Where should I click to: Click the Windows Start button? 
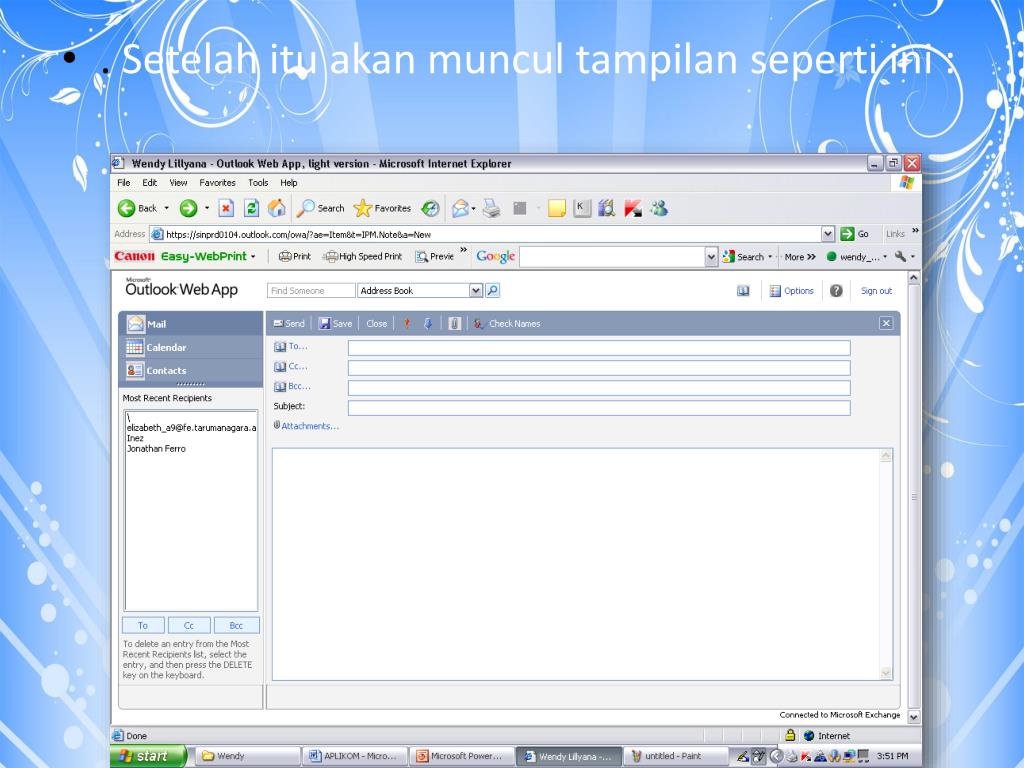coord(148,756)
